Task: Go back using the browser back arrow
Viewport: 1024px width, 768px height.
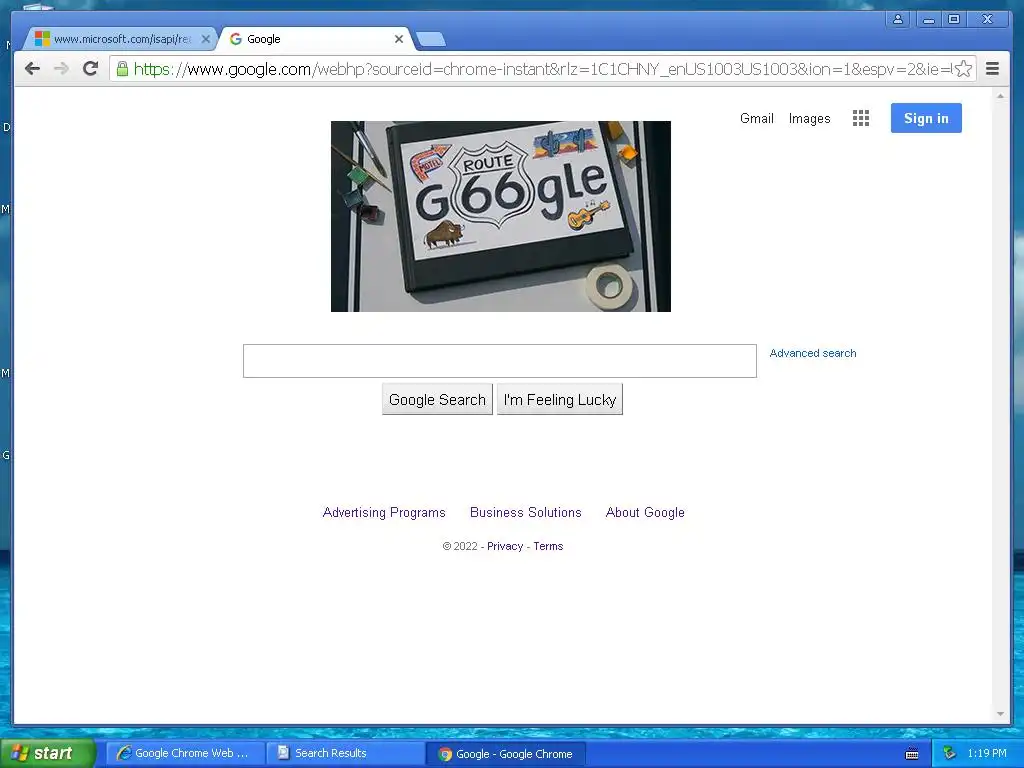Action: tap(32, 69)
